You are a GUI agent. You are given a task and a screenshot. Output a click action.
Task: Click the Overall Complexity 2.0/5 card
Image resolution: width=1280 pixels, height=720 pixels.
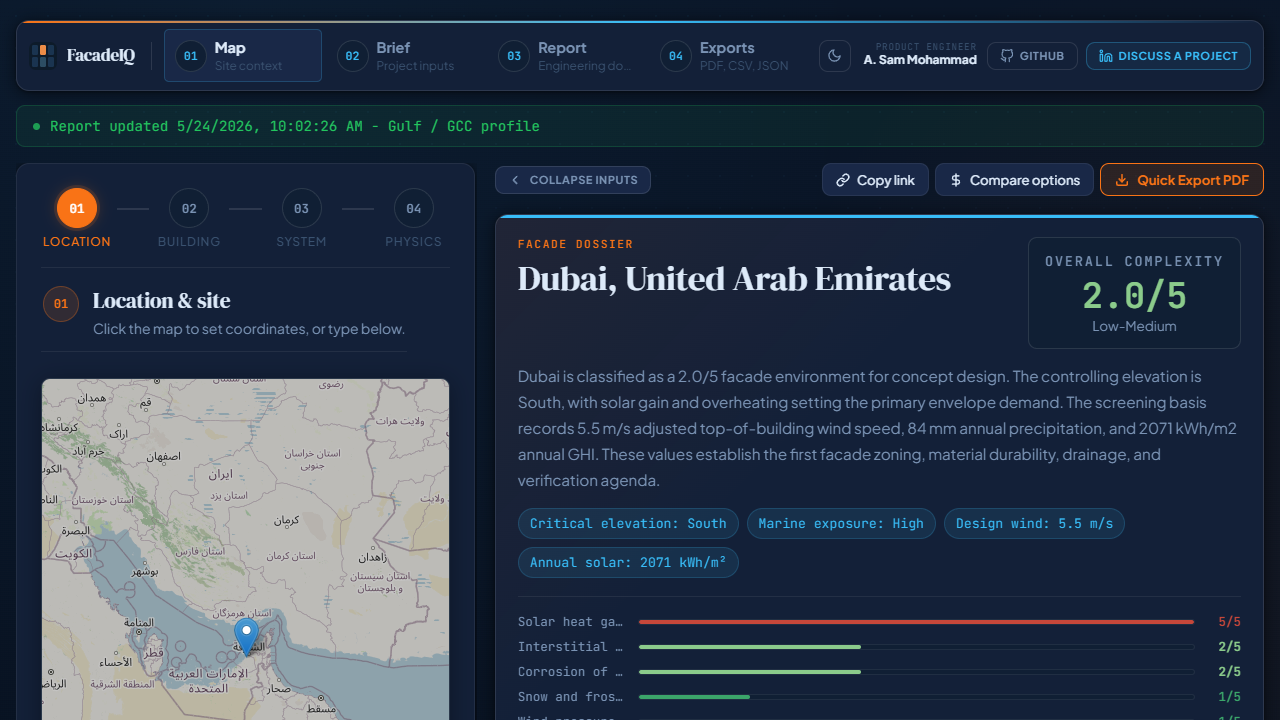coord(1134,293)
